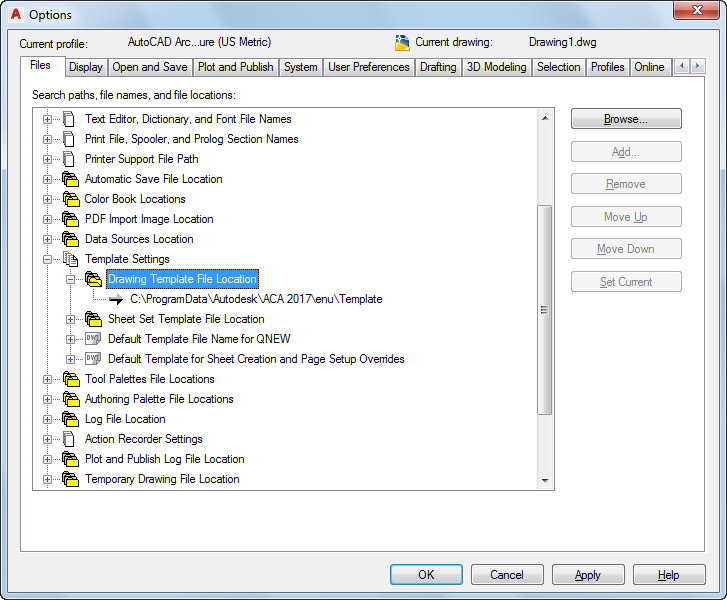Viewport: 727px width, 600px height.
Task: Click the file icon beside Text Editor, Dictionary row
Action: pos(69,119)
